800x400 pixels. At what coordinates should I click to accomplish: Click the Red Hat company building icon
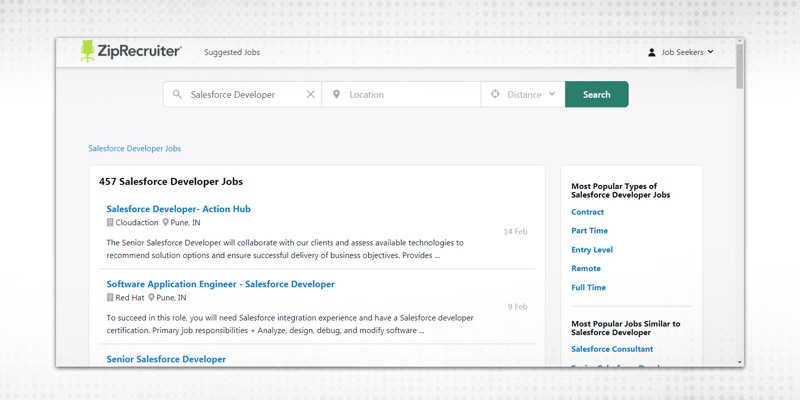110,298
